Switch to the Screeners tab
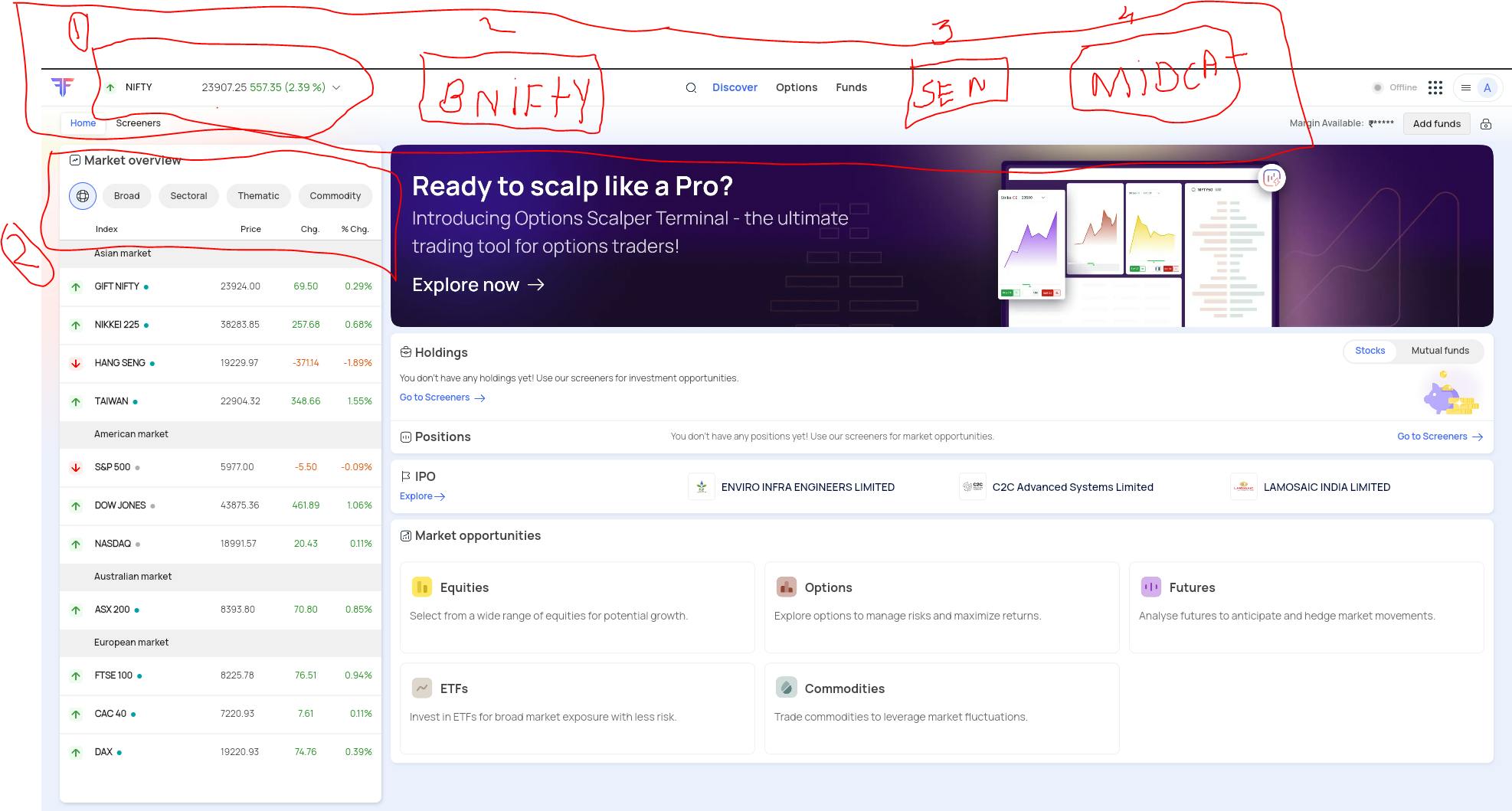Screen dimensions: 1512x811 point(139,123)
